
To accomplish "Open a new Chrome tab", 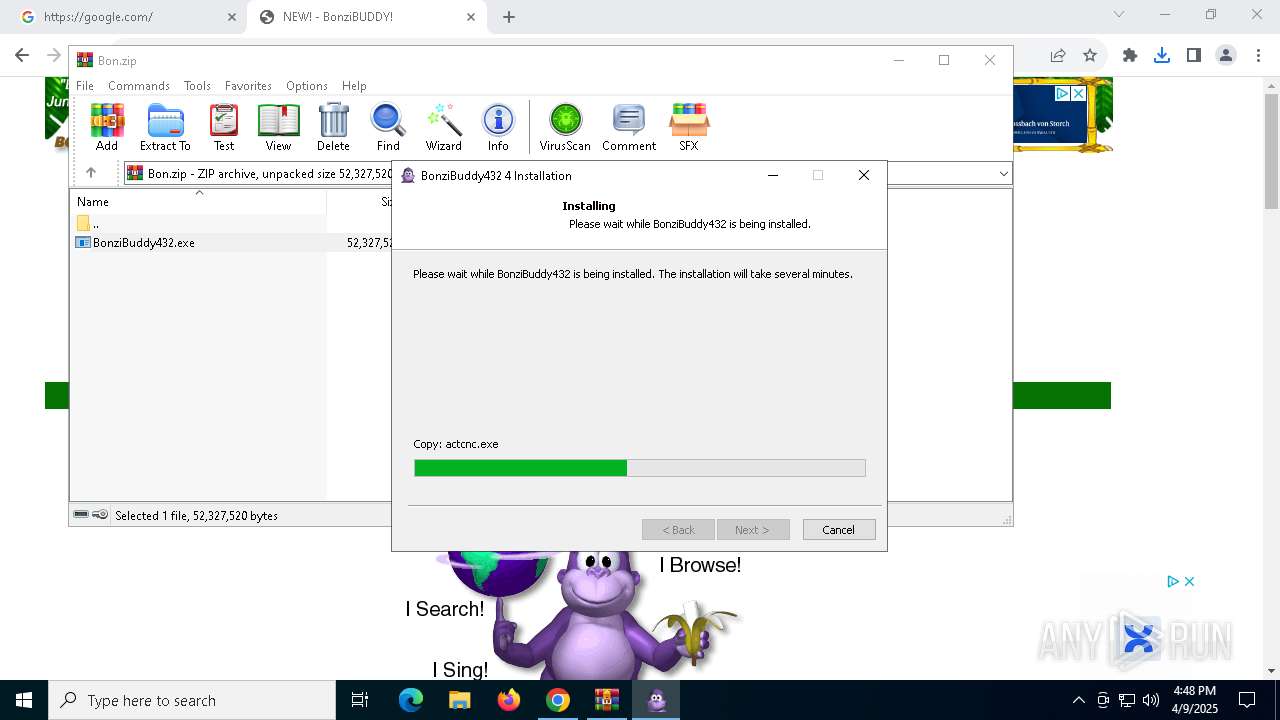I will click(509, 17).
